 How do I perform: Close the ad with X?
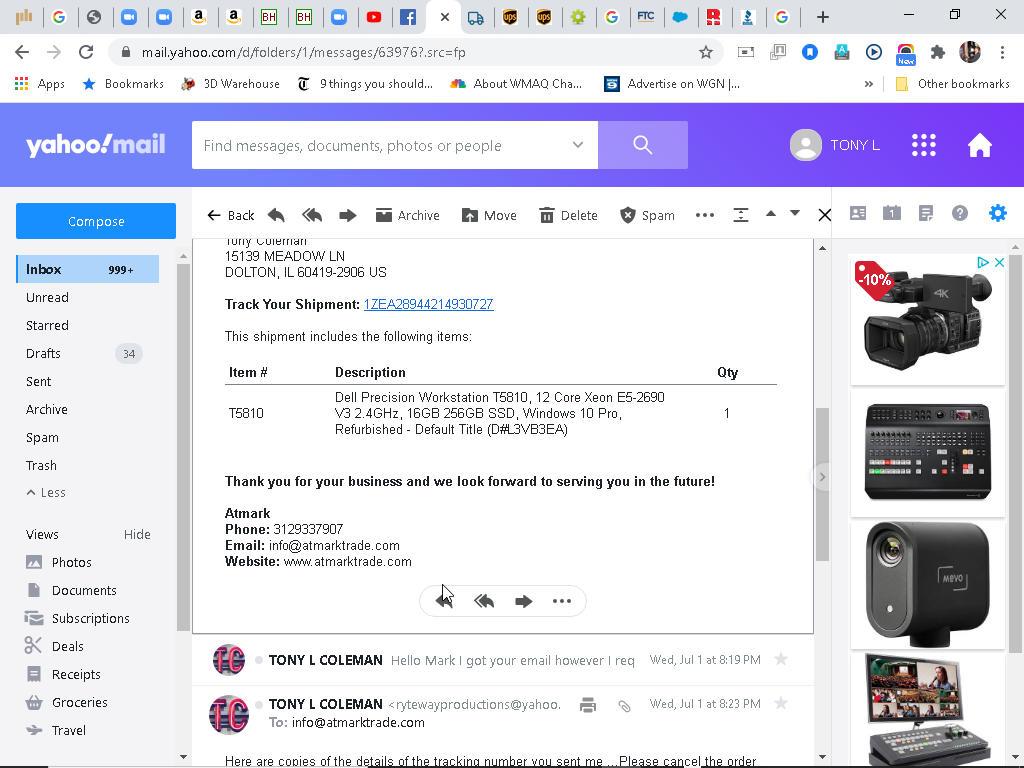[x=999, y=263]
